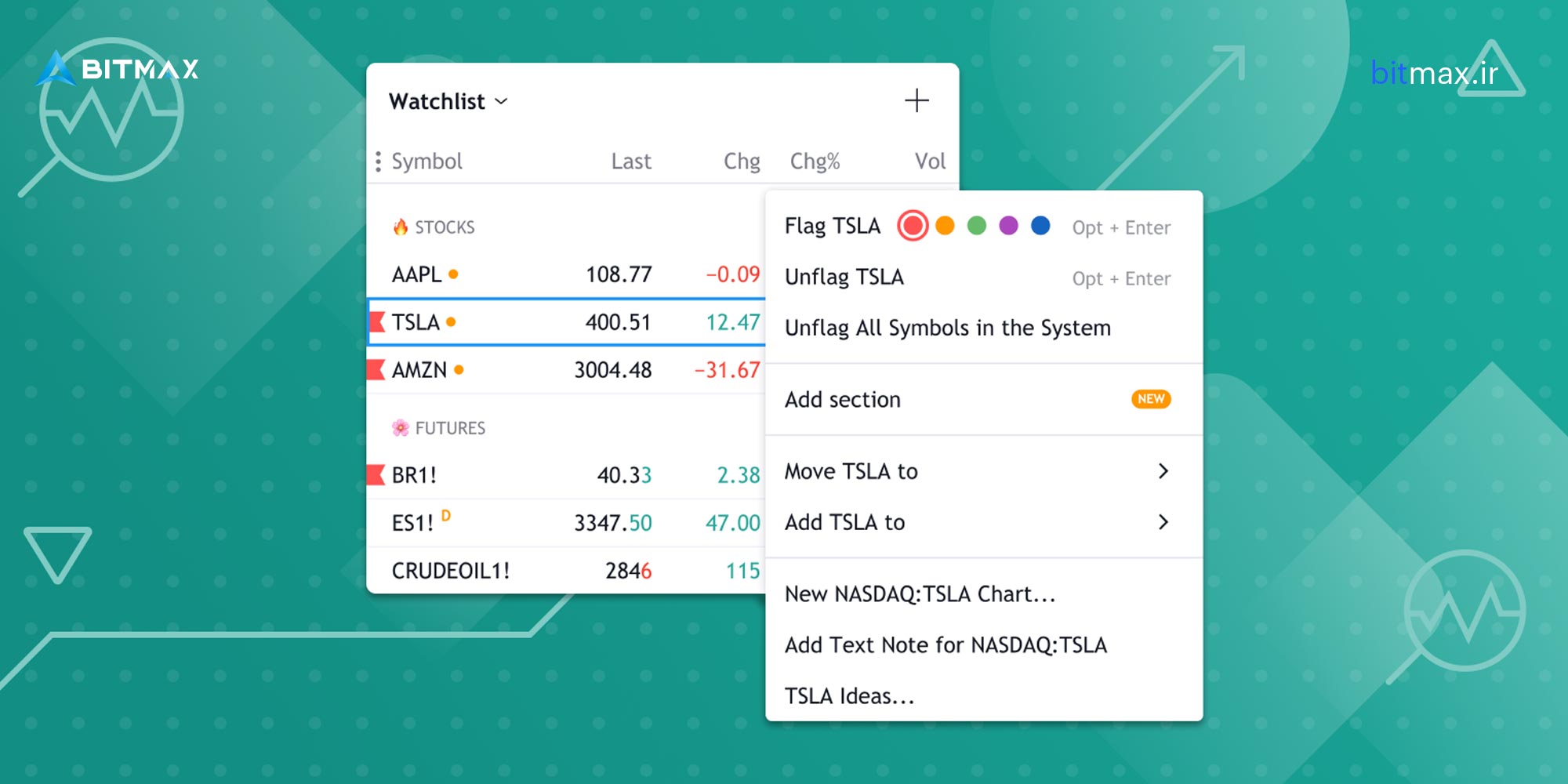Select TSLA change value 12.47
Screen dimensions: 1568x784
(x=732, y=322)
